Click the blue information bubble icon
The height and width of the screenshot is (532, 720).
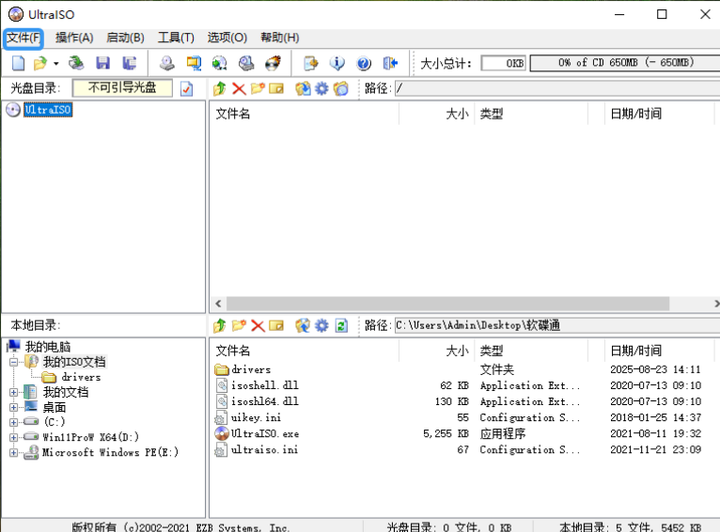coord(338,63)
